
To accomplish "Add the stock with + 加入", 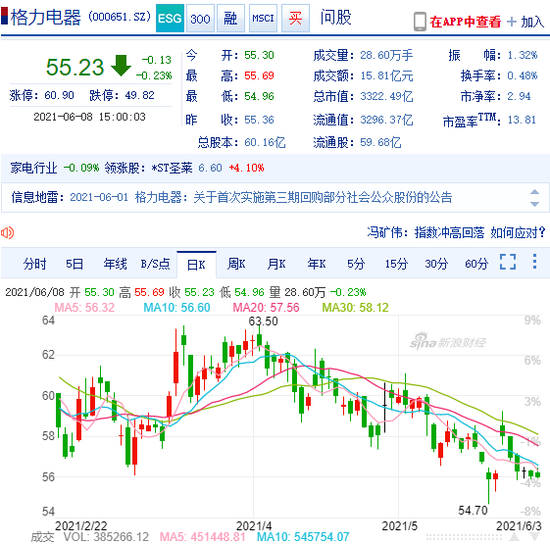I will (526, 22).
